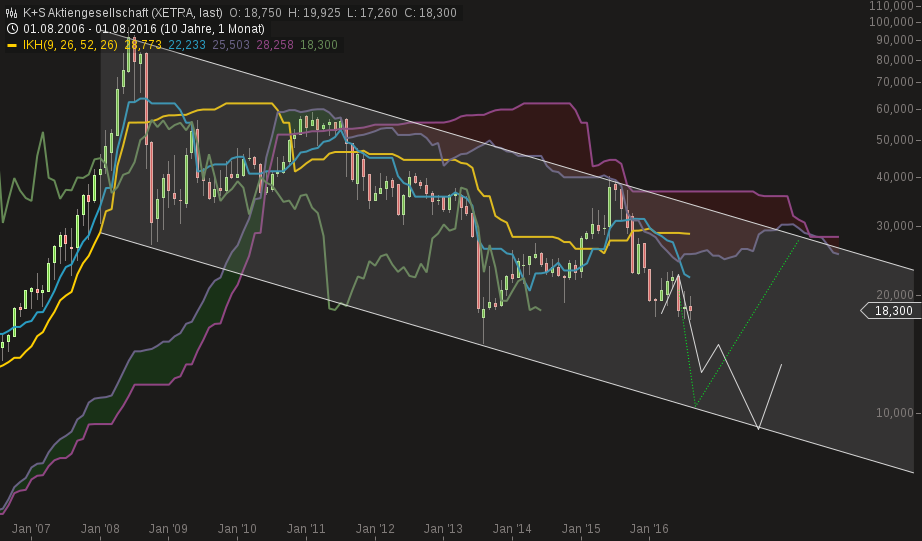The width and height of the screenshot is (922, 541).
Task: Click the 50,000 price axis label
Action: pos(894,140)
